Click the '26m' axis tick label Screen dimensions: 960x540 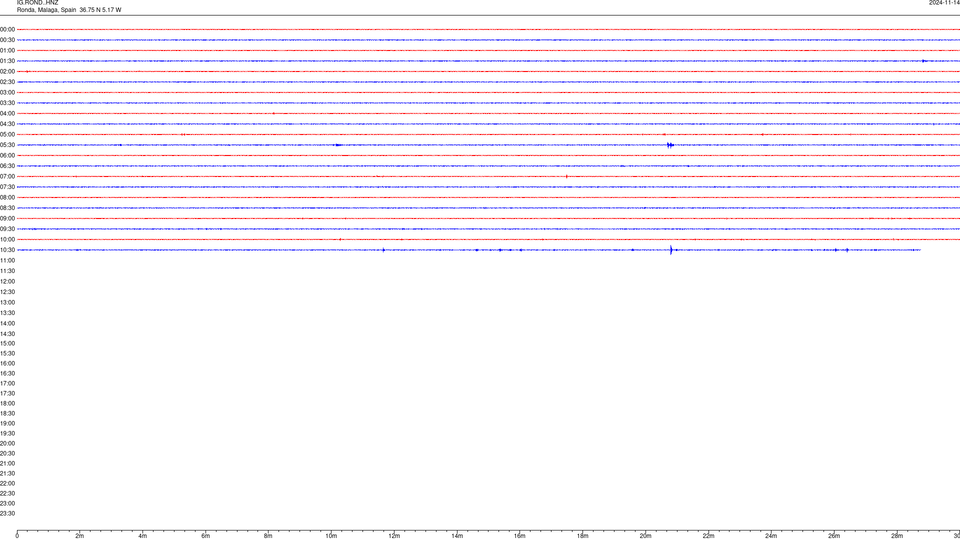(x=834, y=536)
